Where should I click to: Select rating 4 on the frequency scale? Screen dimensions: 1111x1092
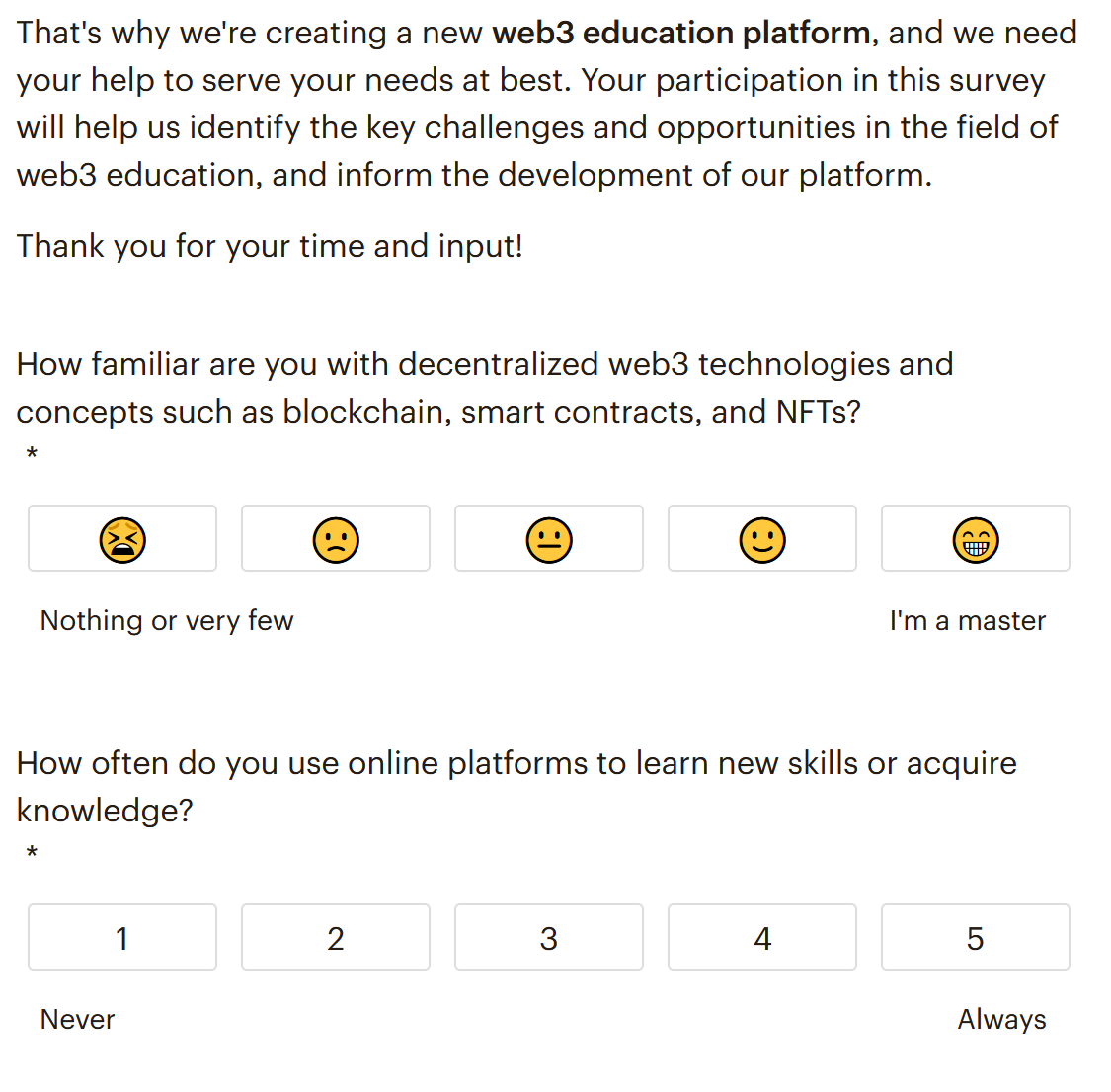click(x=762, y=937)
